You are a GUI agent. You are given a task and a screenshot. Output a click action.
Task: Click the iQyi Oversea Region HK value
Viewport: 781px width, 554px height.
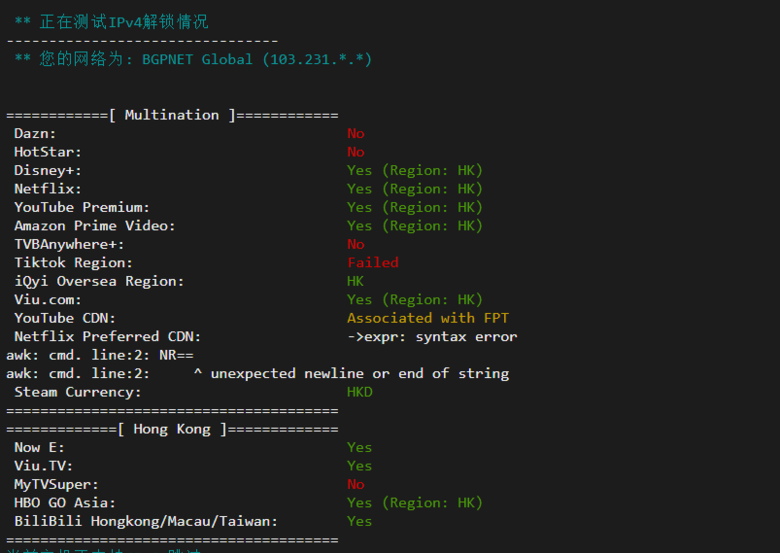tap(356, 281)
